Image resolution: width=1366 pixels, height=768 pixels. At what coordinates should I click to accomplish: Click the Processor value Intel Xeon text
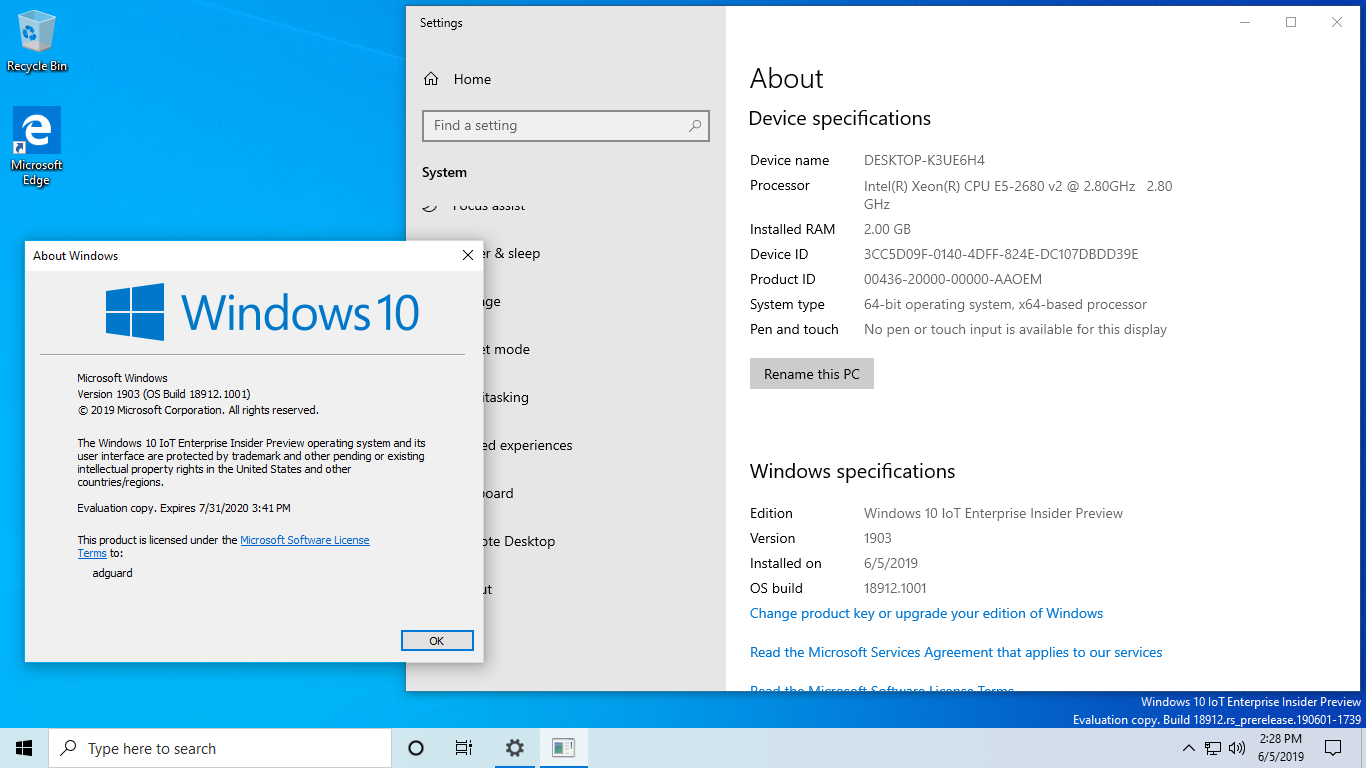(1018, 194)
